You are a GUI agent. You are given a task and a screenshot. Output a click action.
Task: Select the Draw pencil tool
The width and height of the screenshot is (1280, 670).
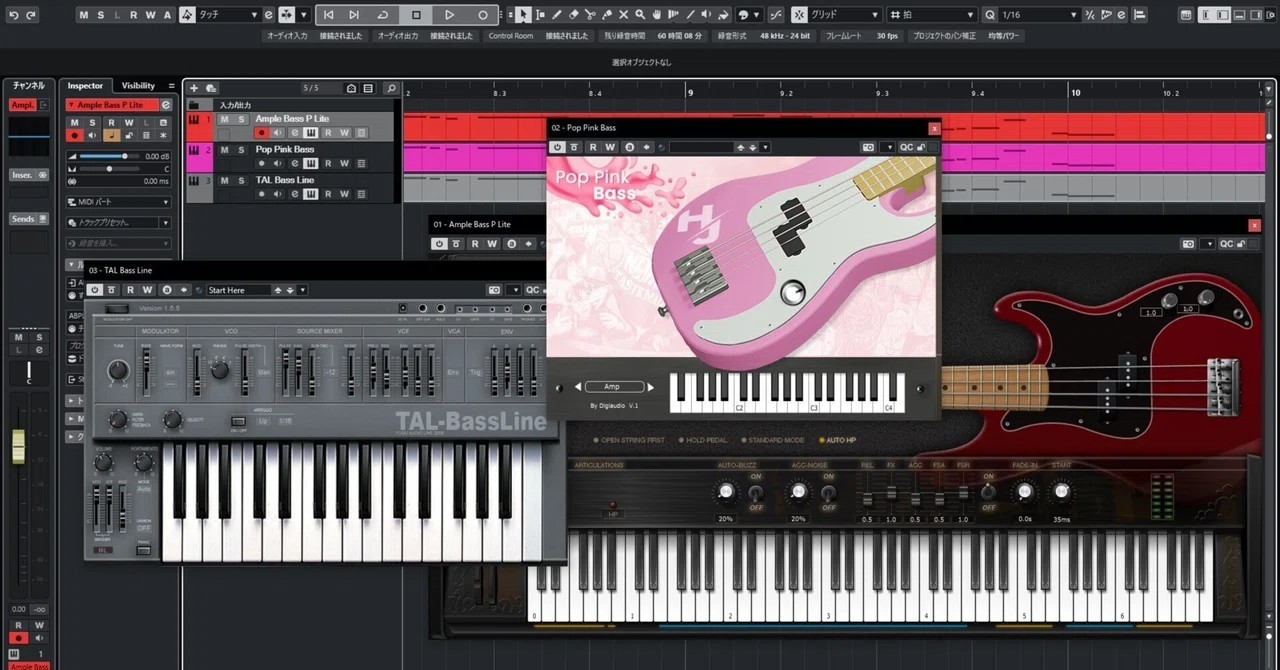pos(557,15)
